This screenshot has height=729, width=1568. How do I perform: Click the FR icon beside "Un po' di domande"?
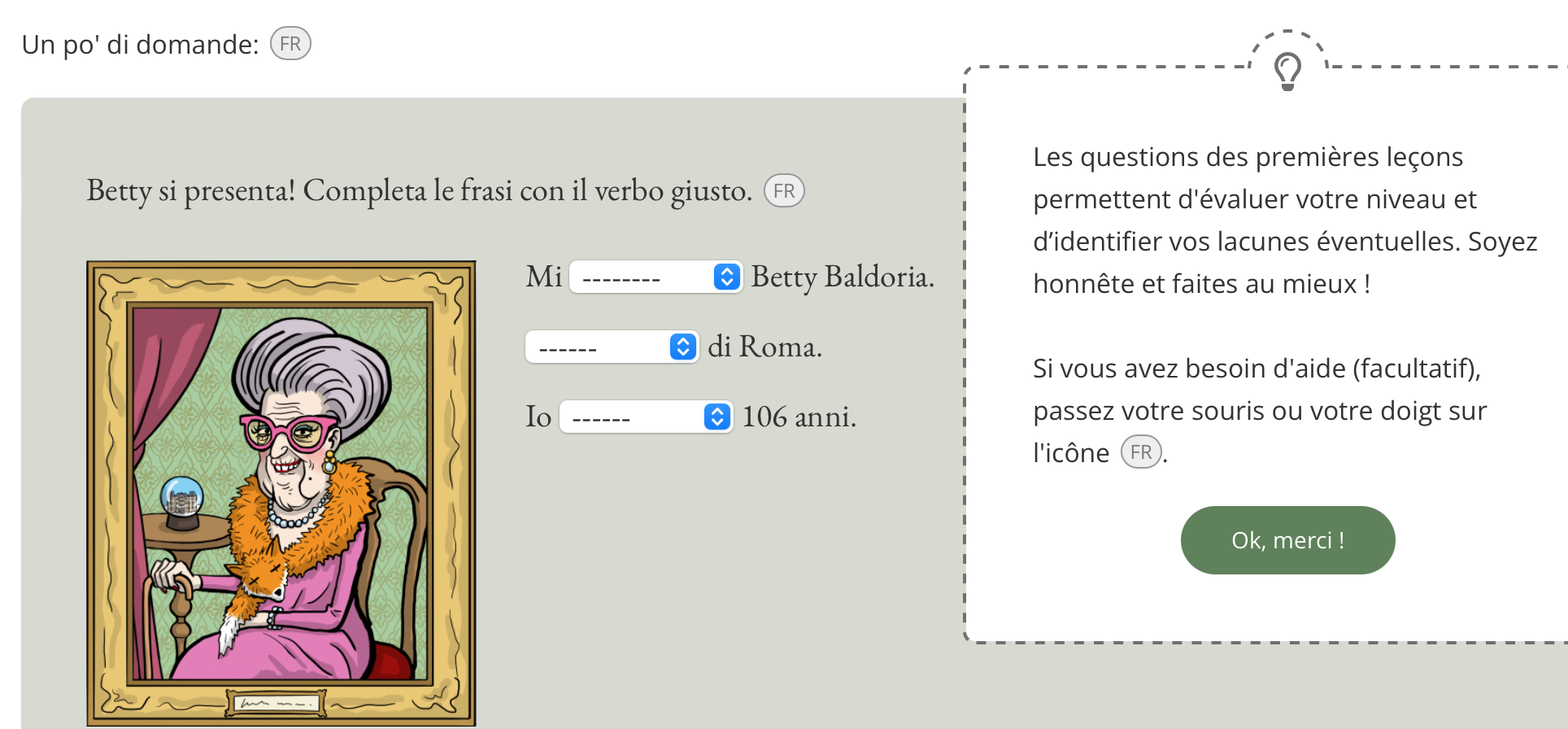pos(290,44)
